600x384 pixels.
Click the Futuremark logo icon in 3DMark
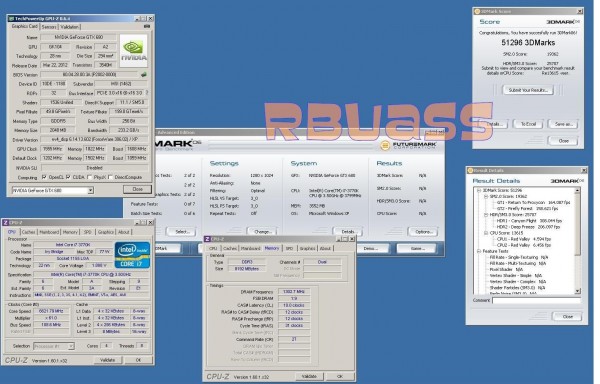385,146
